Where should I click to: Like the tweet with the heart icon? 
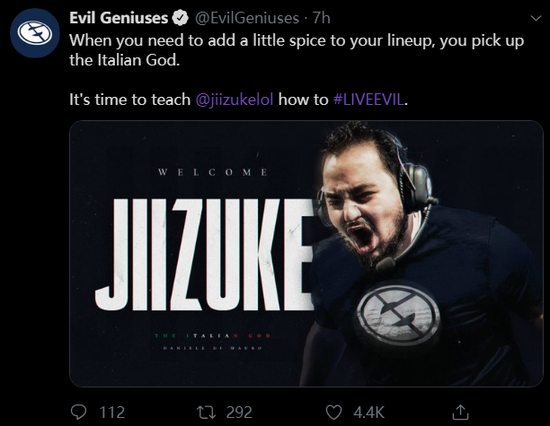tap(334, 412)
